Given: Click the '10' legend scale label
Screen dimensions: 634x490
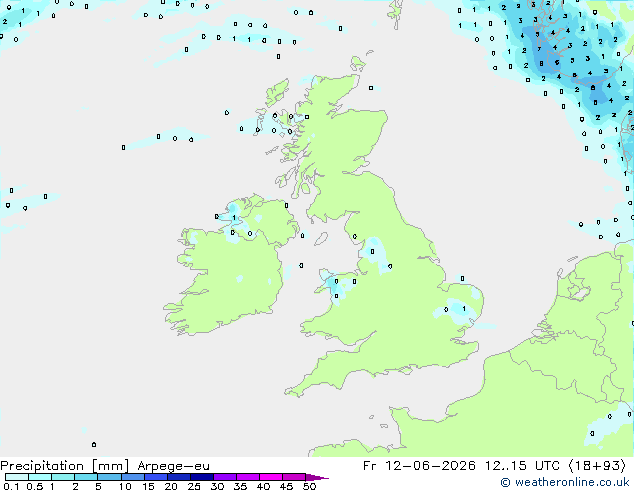Looking at the screenshot, I should [x=125, y=486].
